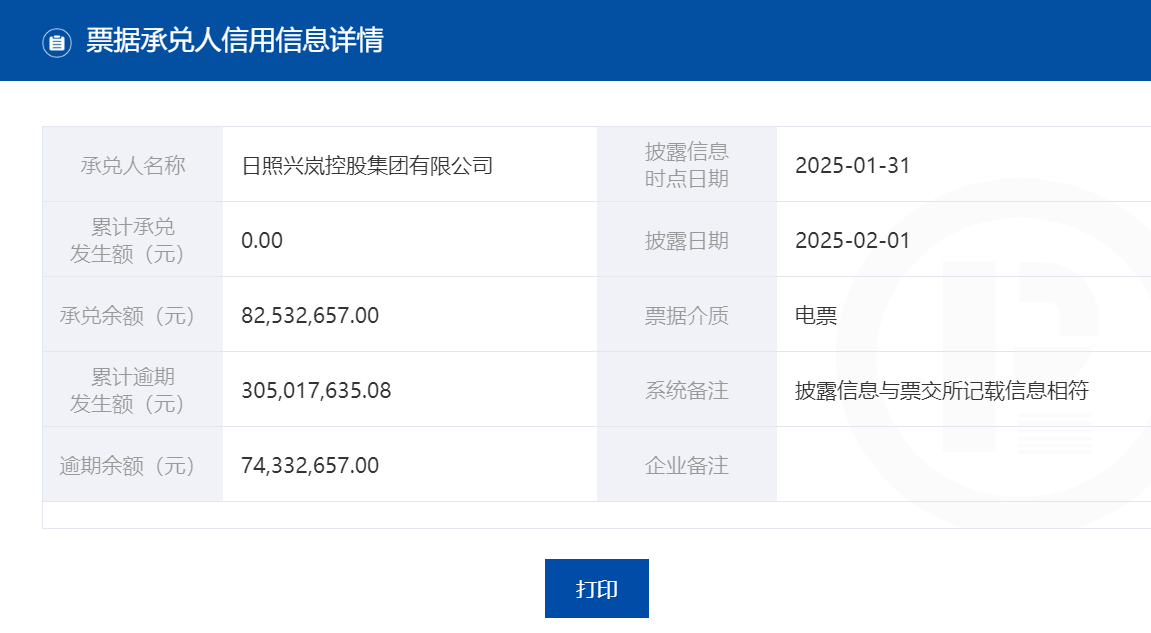
Task: Click the 打印 print button
Action: pos(596,588)
